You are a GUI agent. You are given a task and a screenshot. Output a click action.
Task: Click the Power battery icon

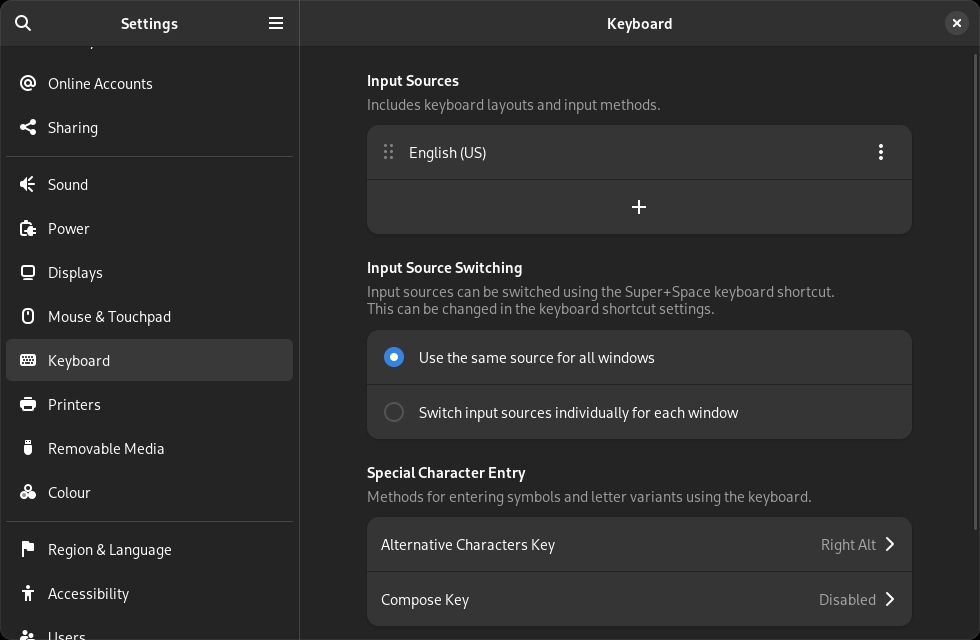[28, 229]
